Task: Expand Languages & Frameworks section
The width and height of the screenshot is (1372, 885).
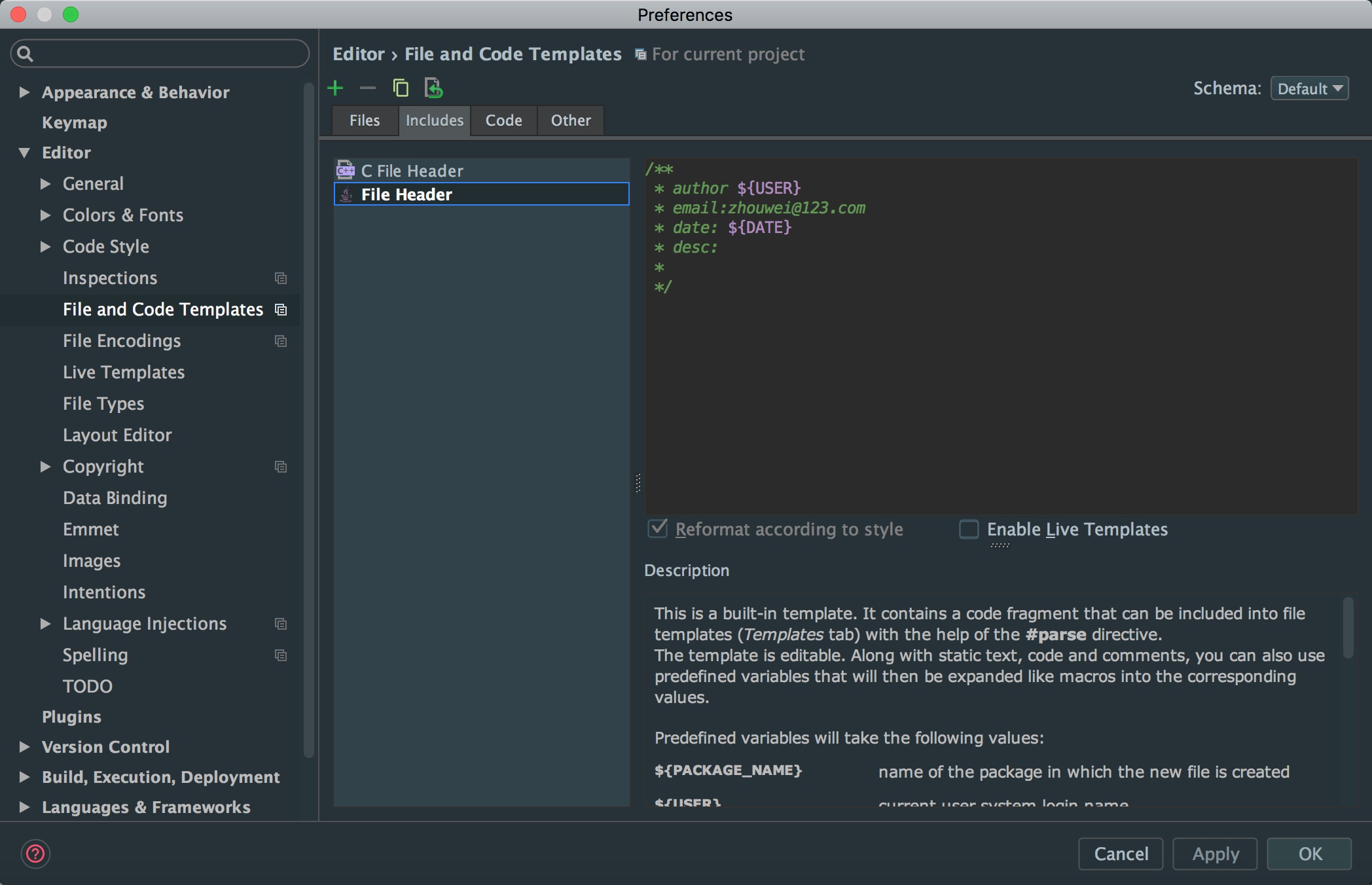Action: pyautogui.click(x=24, y=807)
